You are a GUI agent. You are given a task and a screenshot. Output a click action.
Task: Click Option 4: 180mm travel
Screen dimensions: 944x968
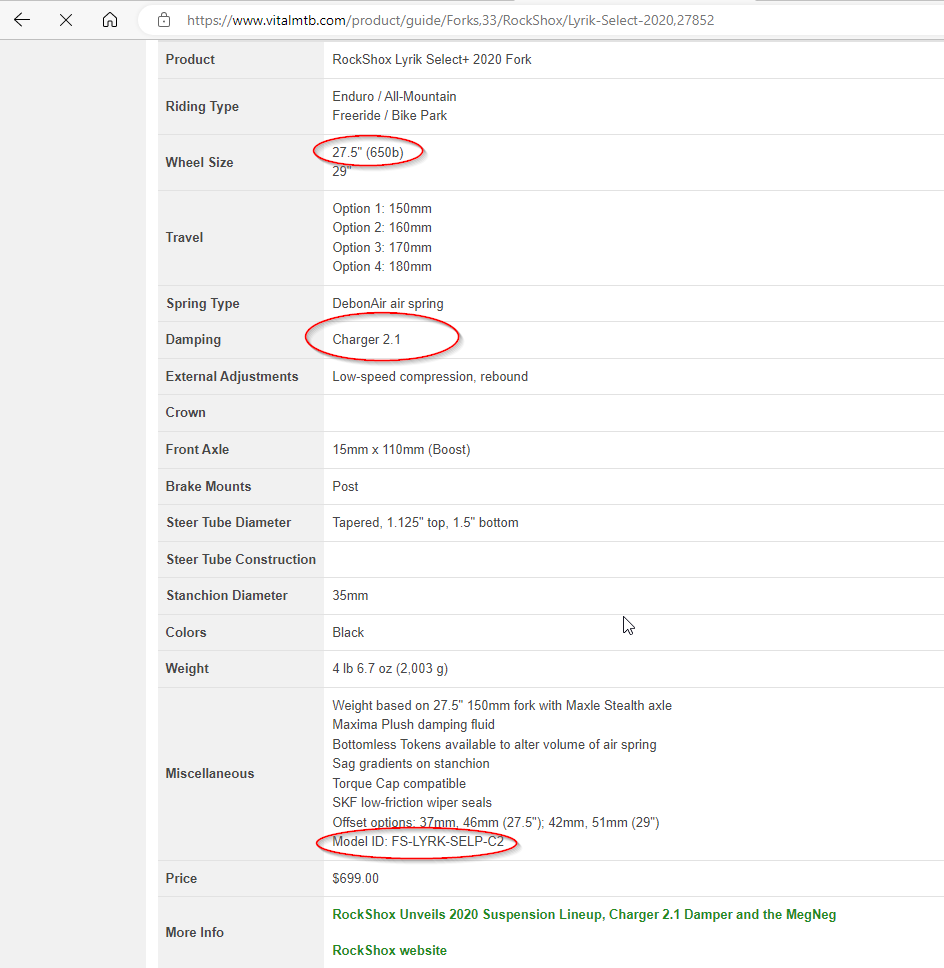(x=382, y=267)
